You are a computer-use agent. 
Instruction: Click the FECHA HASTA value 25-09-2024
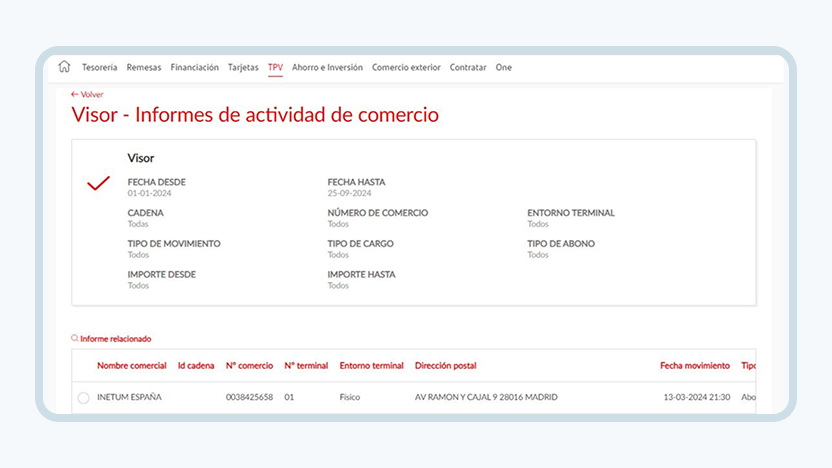pos(349,193)
